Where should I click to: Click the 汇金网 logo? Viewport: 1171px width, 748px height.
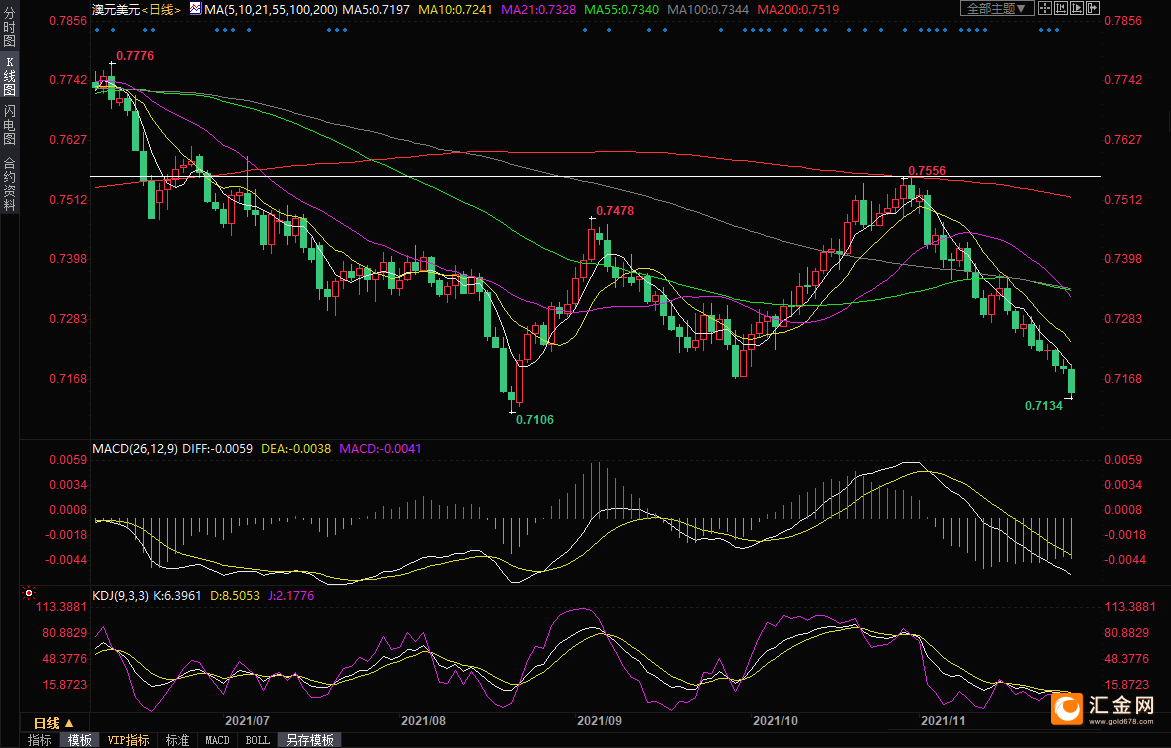tap(1107, 707)
